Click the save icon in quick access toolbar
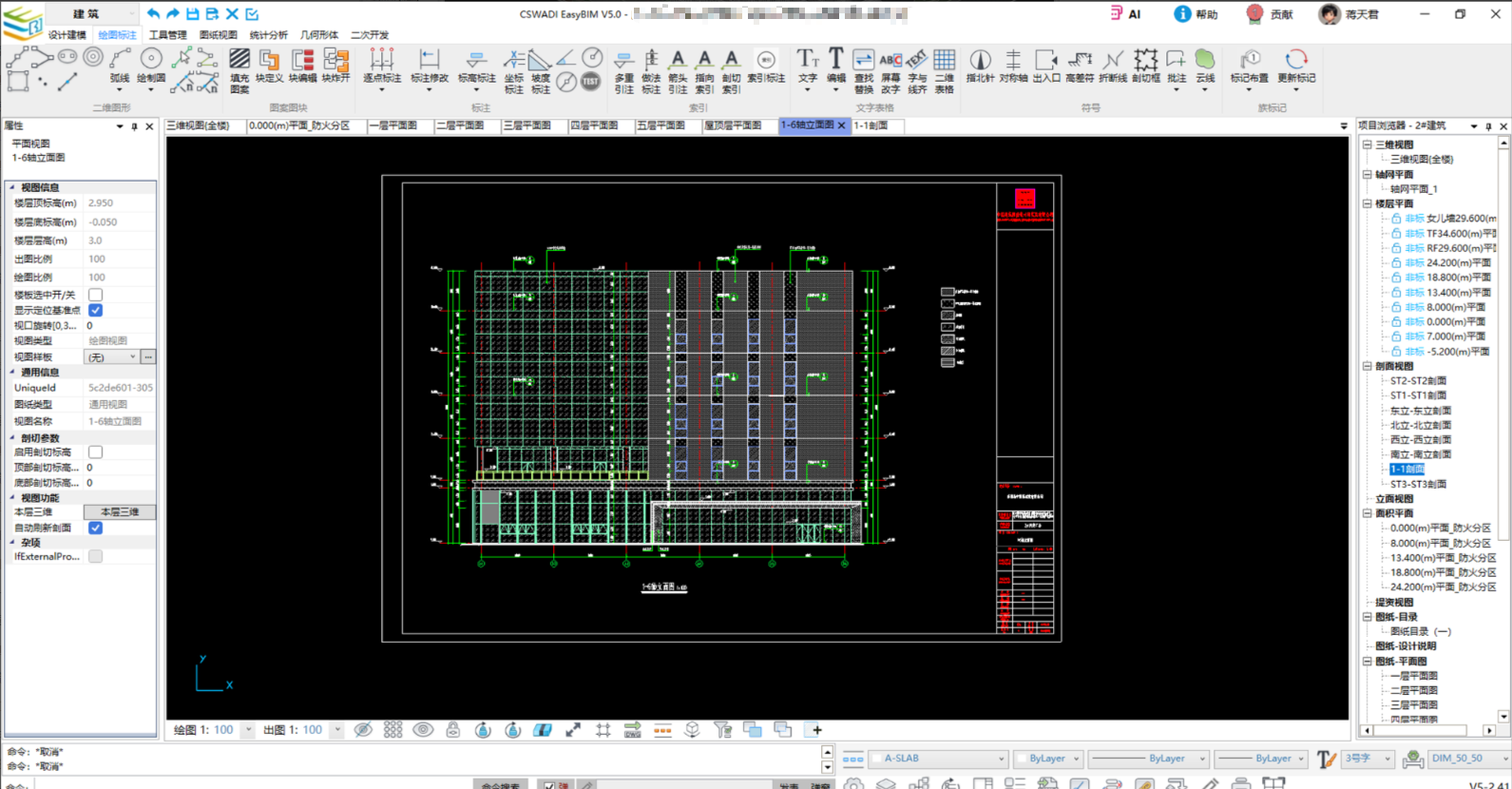The height and width of the screenshot is (789, 1512). tap(192, 14)
